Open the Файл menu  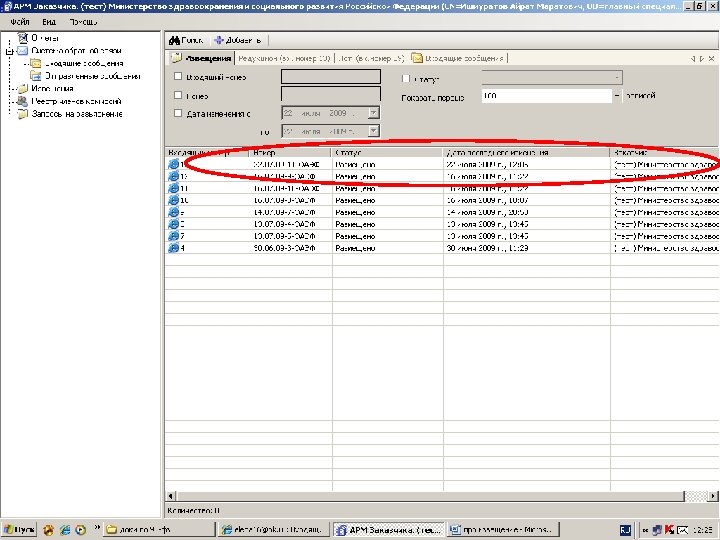(20, 22)
